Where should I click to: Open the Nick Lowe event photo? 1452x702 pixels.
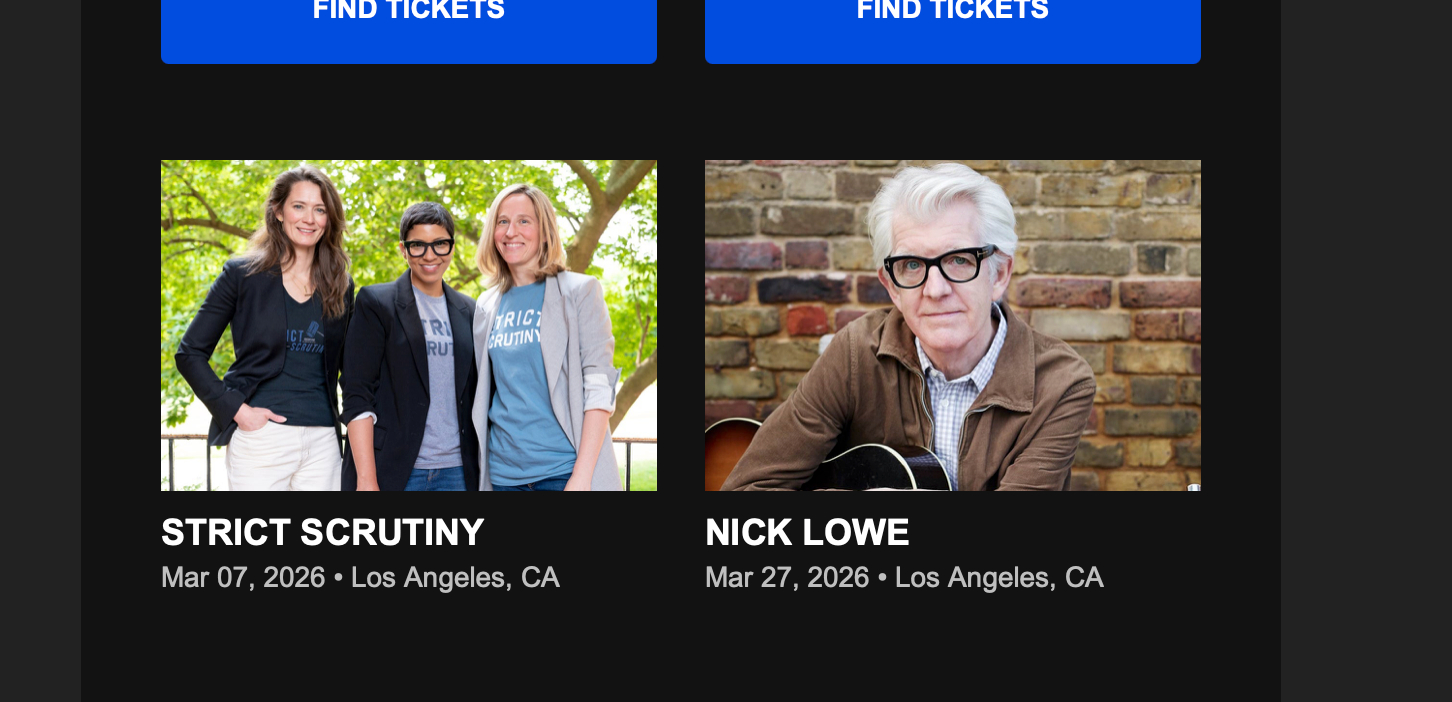[x=952, y=325]
